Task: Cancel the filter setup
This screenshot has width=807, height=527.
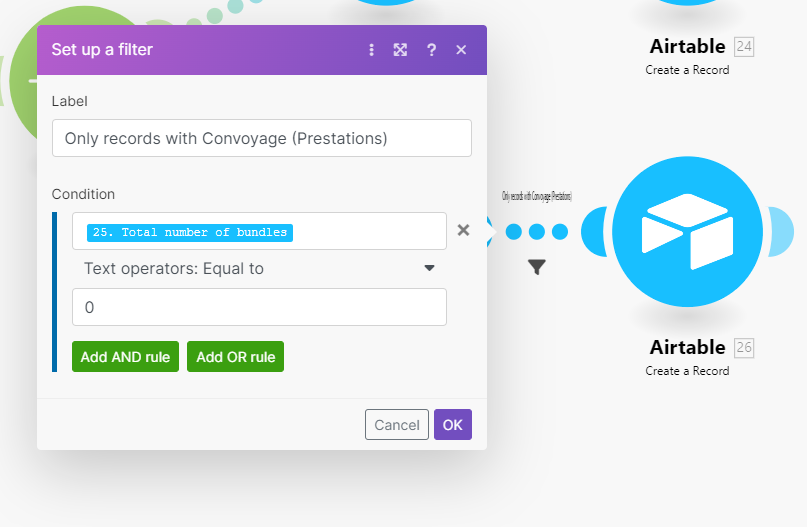Action: pos(396,425)
